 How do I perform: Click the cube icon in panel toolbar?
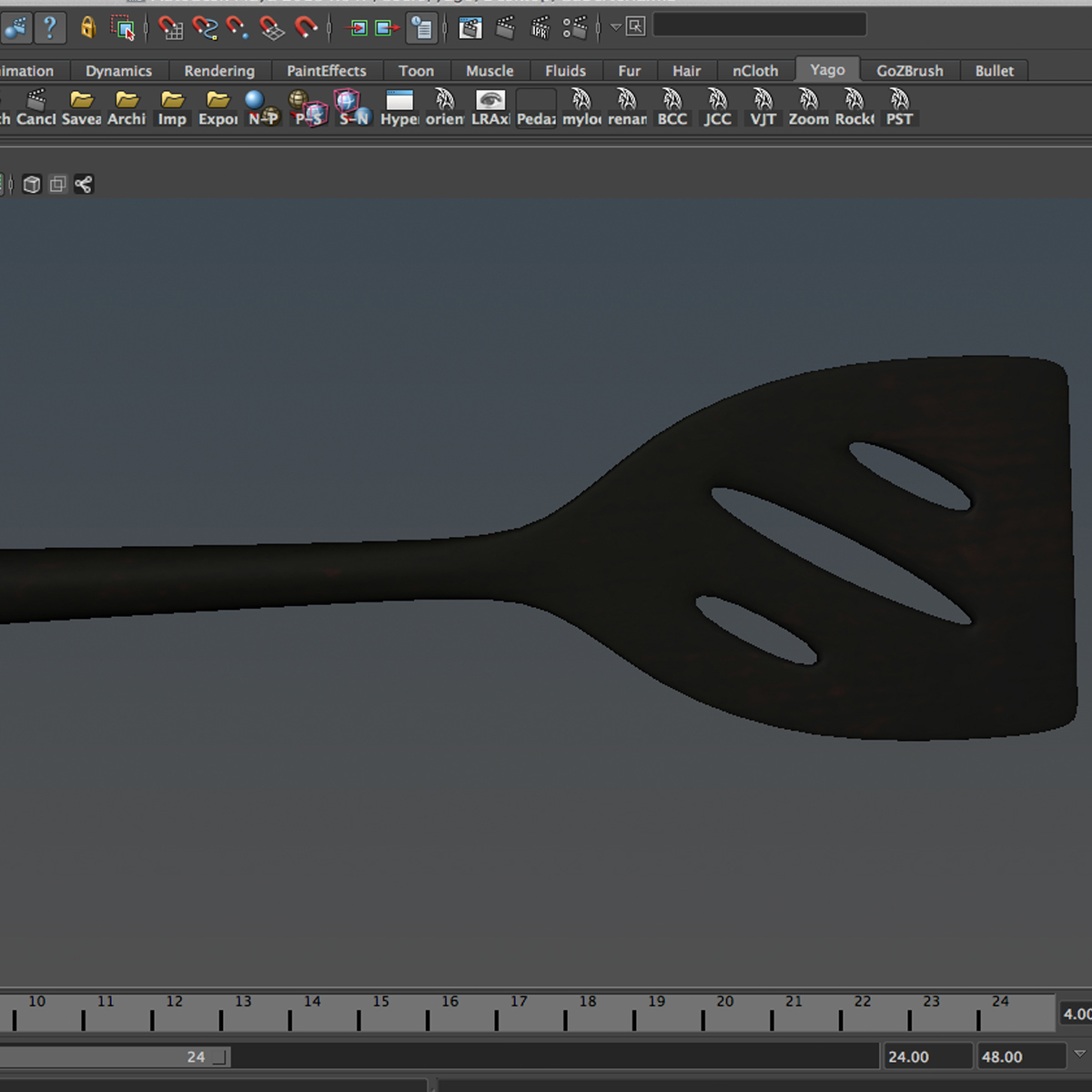click(32, 185)
